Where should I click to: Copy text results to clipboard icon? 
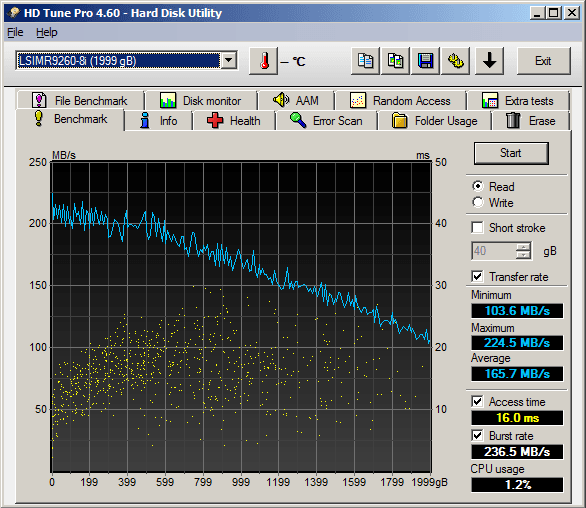pos(365,61)
